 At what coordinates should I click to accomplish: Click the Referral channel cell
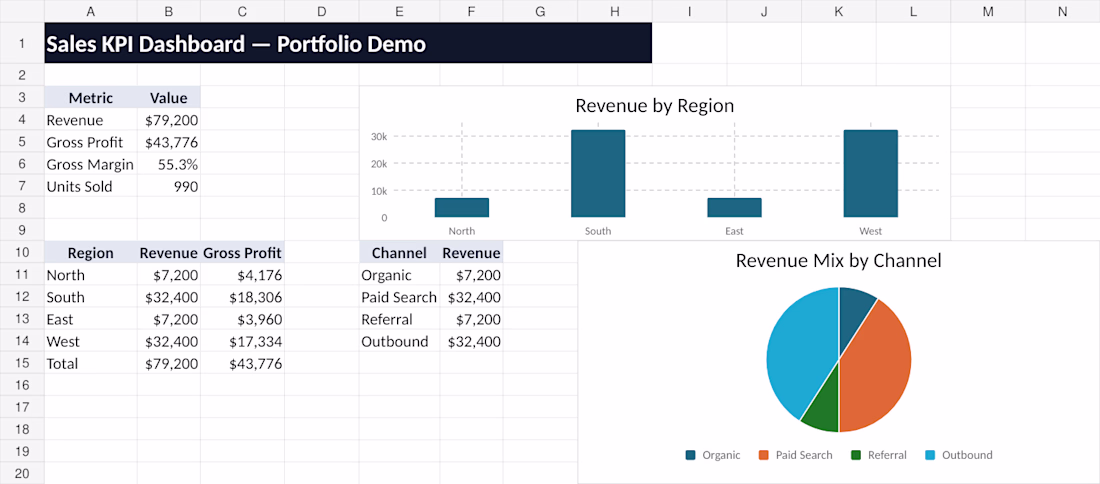[x=399, y=319]
